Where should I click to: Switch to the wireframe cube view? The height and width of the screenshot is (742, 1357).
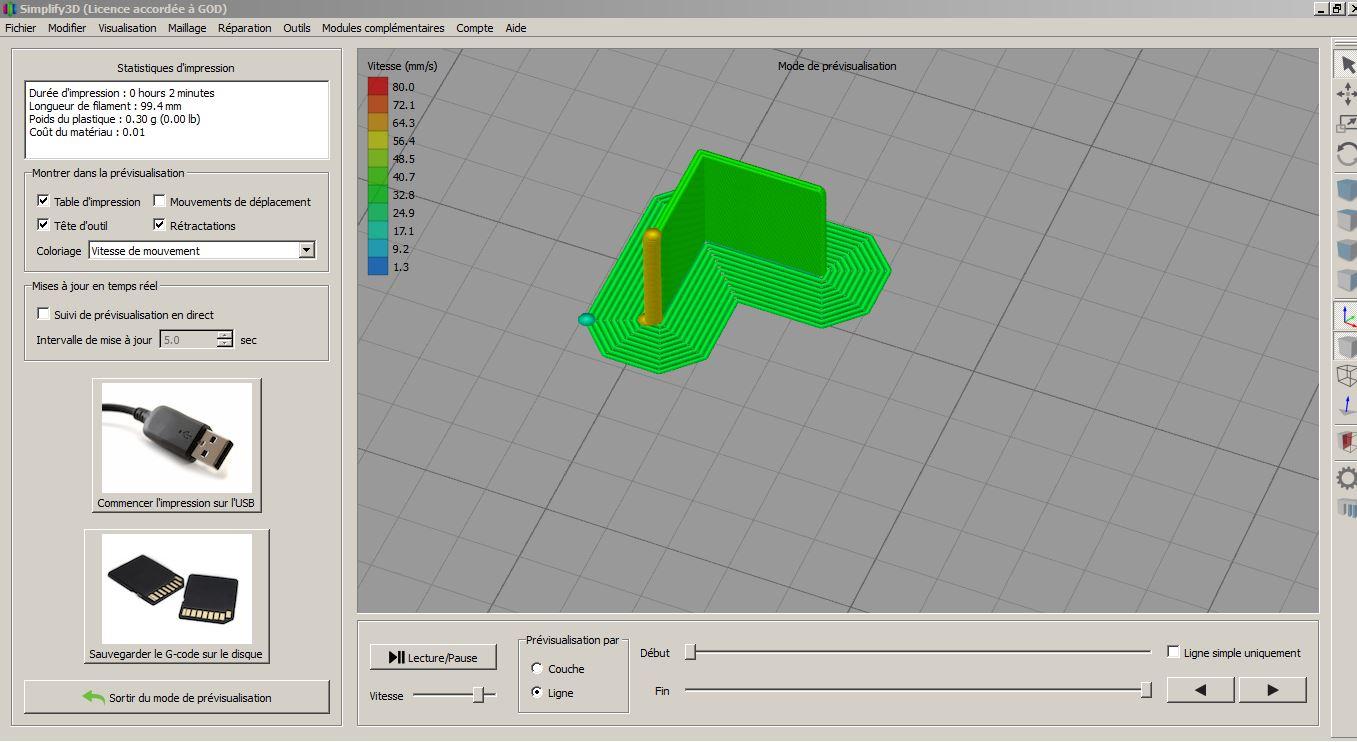pos(1347,376)
